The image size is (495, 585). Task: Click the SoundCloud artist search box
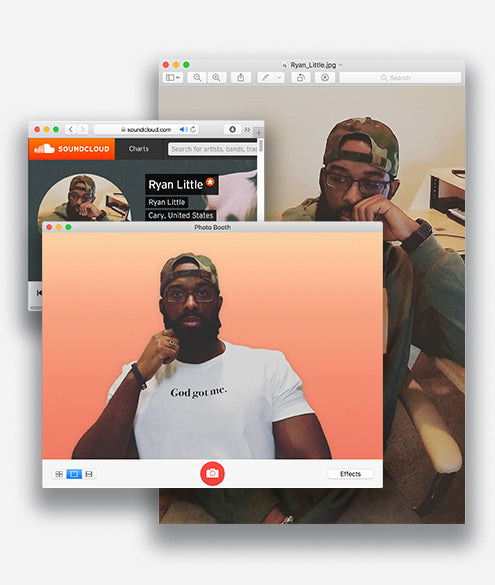213,149
